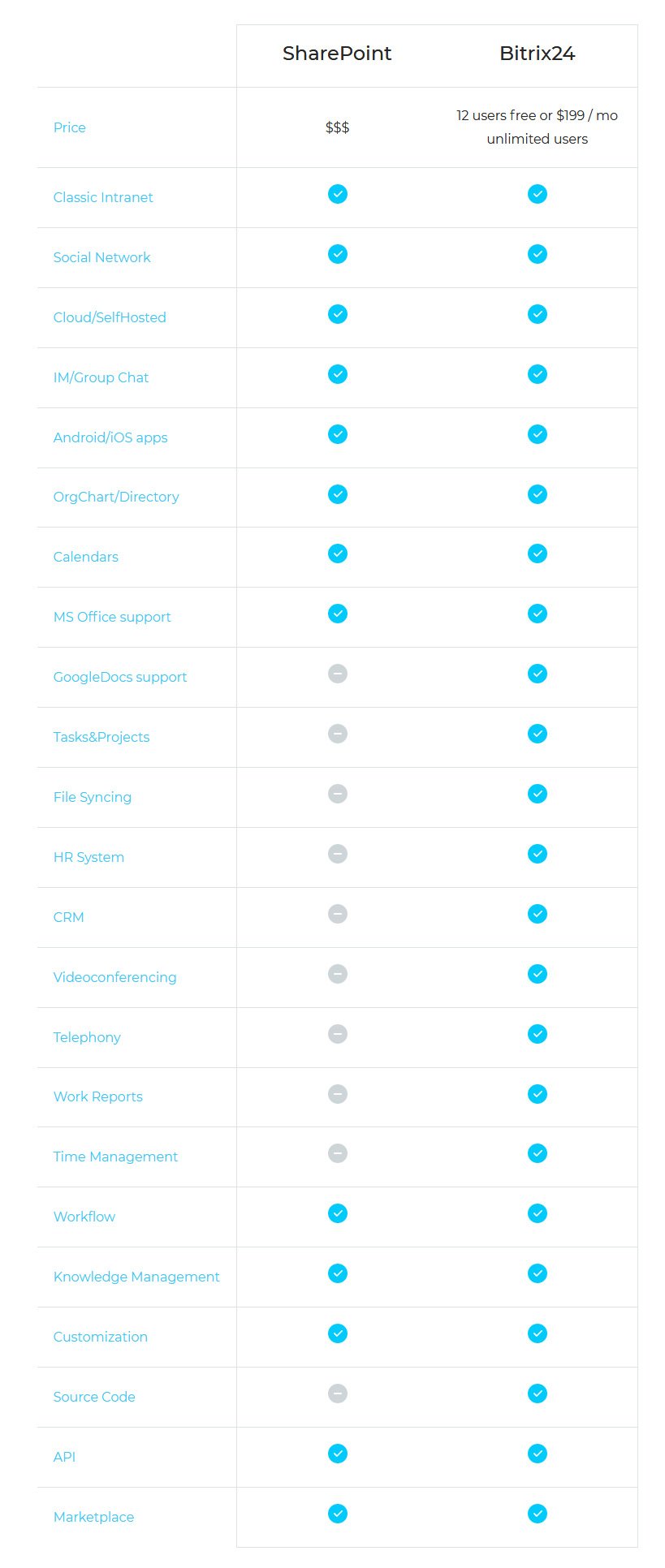Image resolution: width=665 pixels, height=1568 pixels.
Task: Select the File Syncing feature link
Action: coord(93,797)
